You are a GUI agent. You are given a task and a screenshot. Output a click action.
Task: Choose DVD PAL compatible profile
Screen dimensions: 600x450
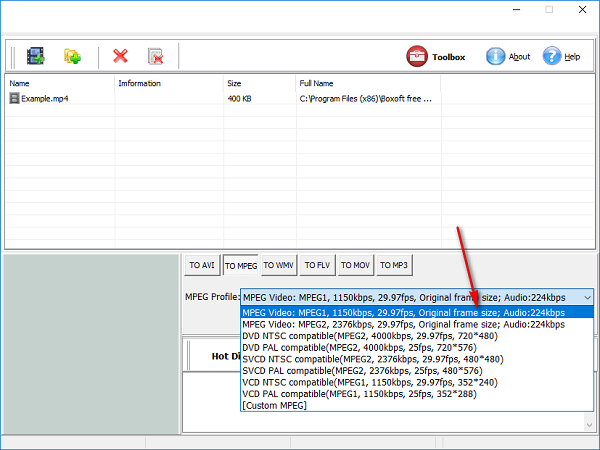417,347
